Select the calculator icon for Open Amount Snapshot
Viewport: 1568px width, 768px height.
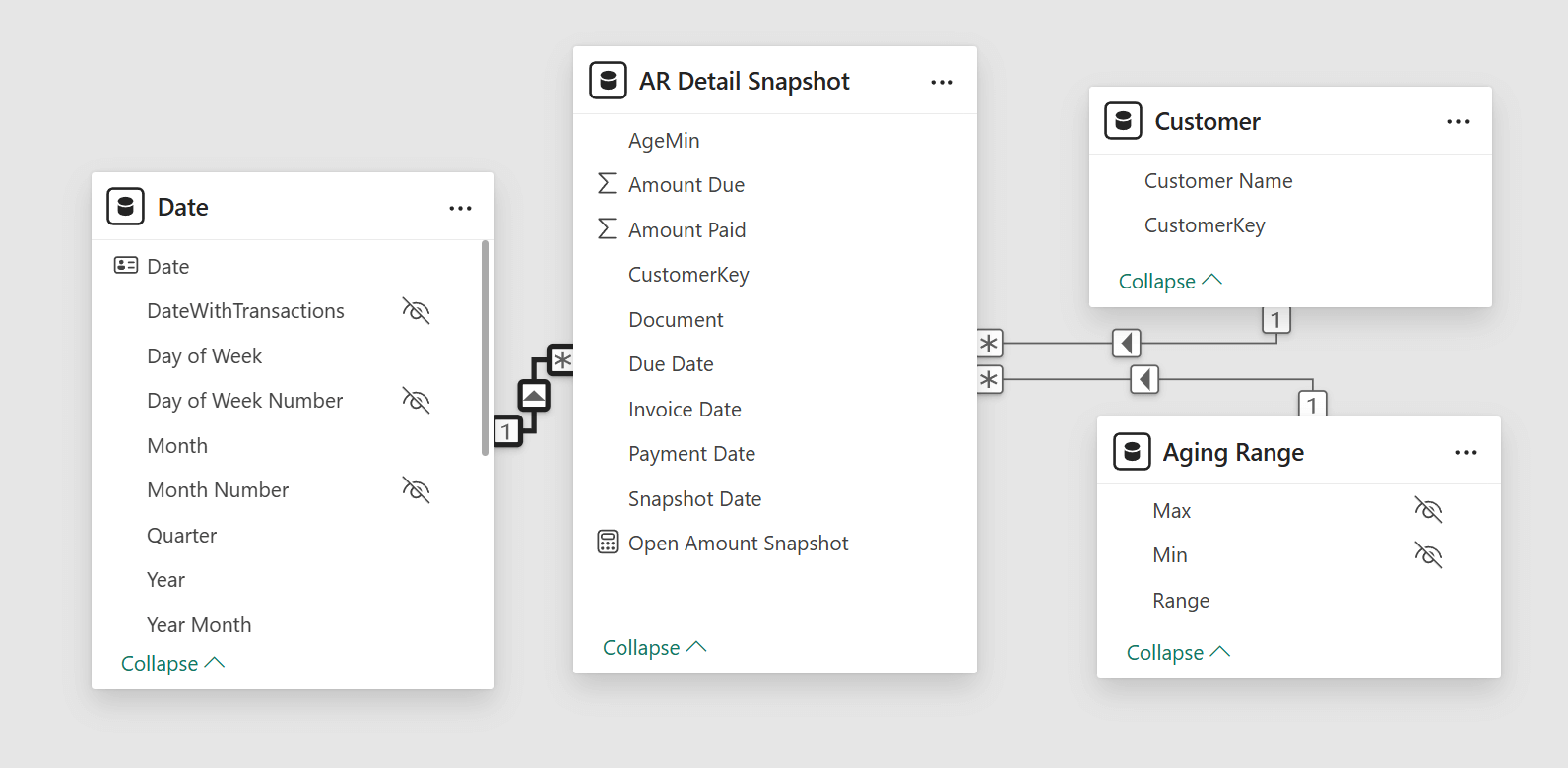coord(608,543)
